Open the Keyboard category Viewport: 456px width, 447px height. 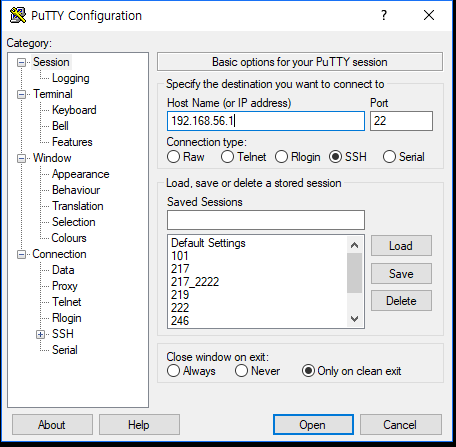click(x=74, y=110)
